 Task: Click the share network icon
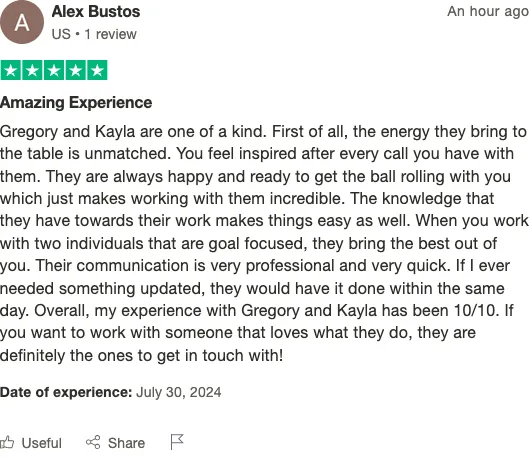tap(93, 442)
